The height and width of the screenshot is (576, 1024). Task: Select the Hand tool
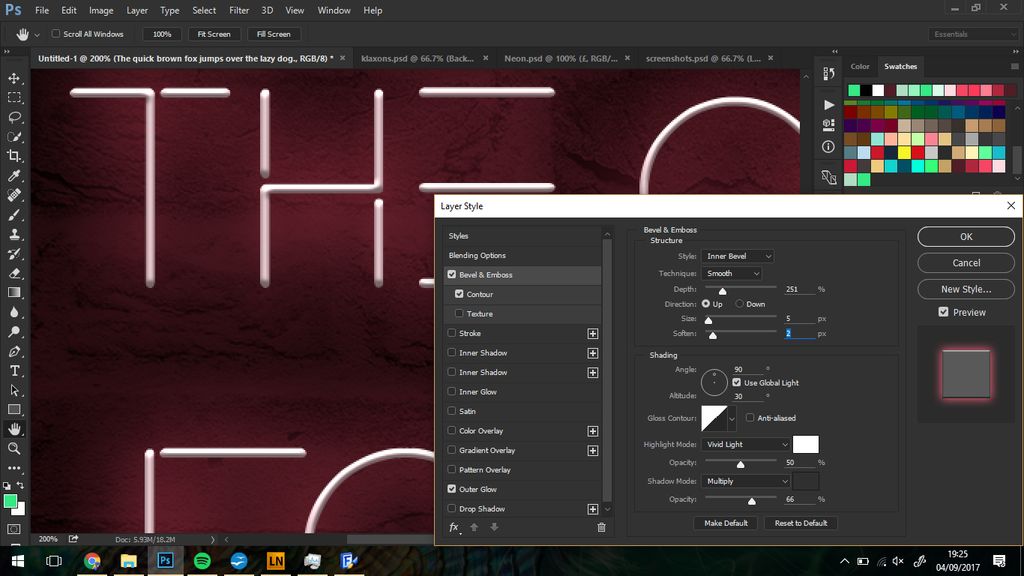[x=14, y=428]
